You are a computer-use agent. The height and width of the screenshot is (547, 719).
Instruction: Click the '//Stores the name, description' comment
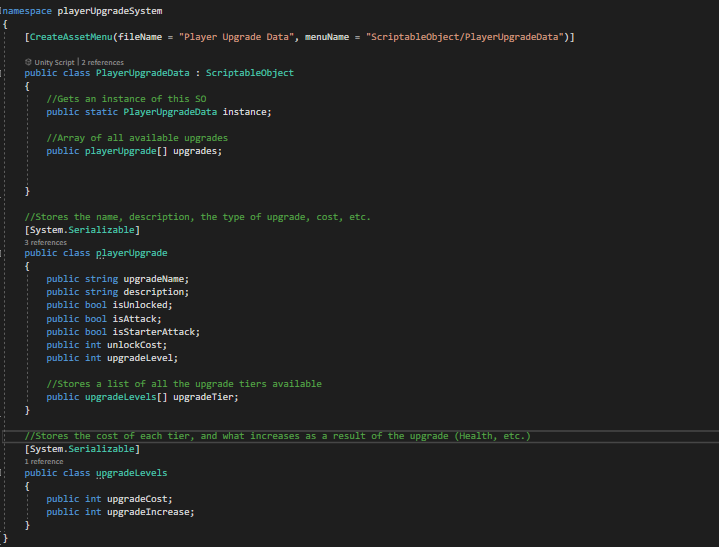tap(198, 217)
